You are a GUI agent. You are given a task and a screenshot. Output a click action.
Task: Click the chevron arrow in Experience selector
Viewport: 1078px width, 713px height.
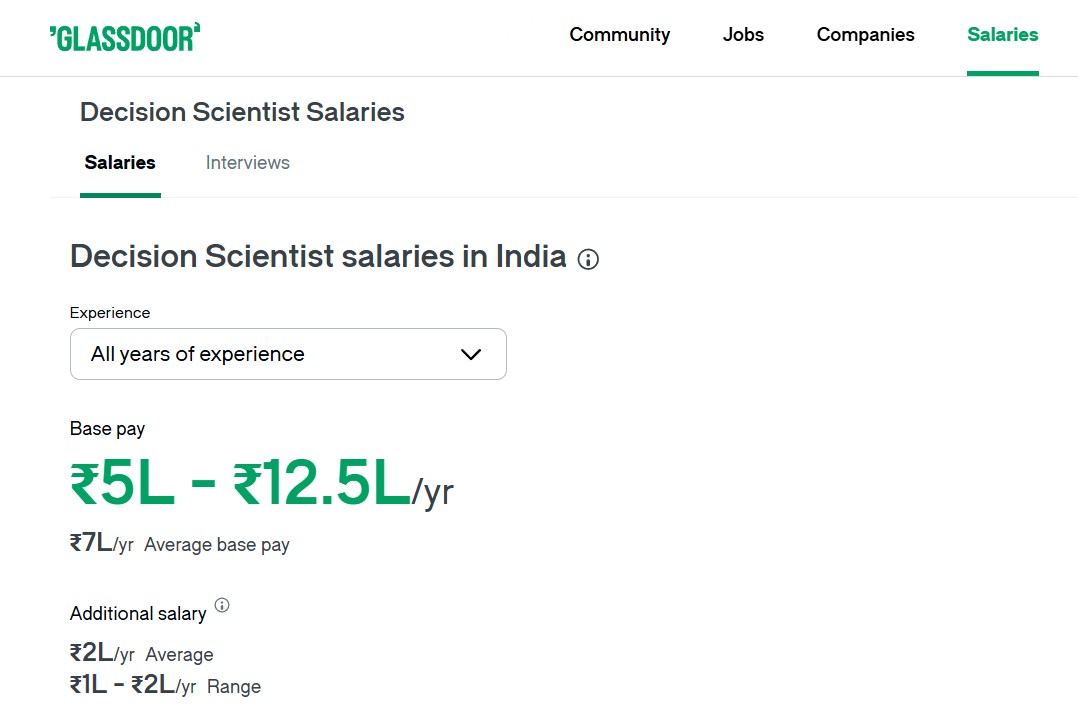point(470,354)
